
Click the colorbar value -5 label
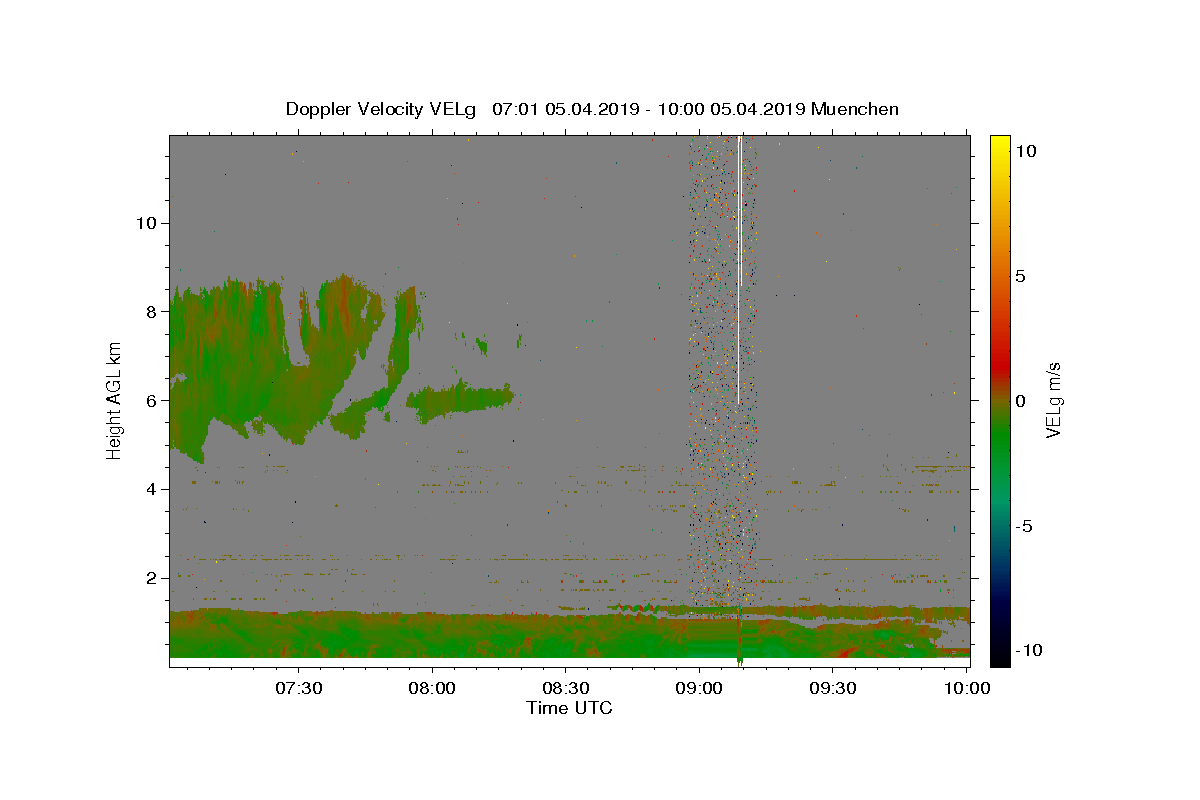(x=1024, y=525)
